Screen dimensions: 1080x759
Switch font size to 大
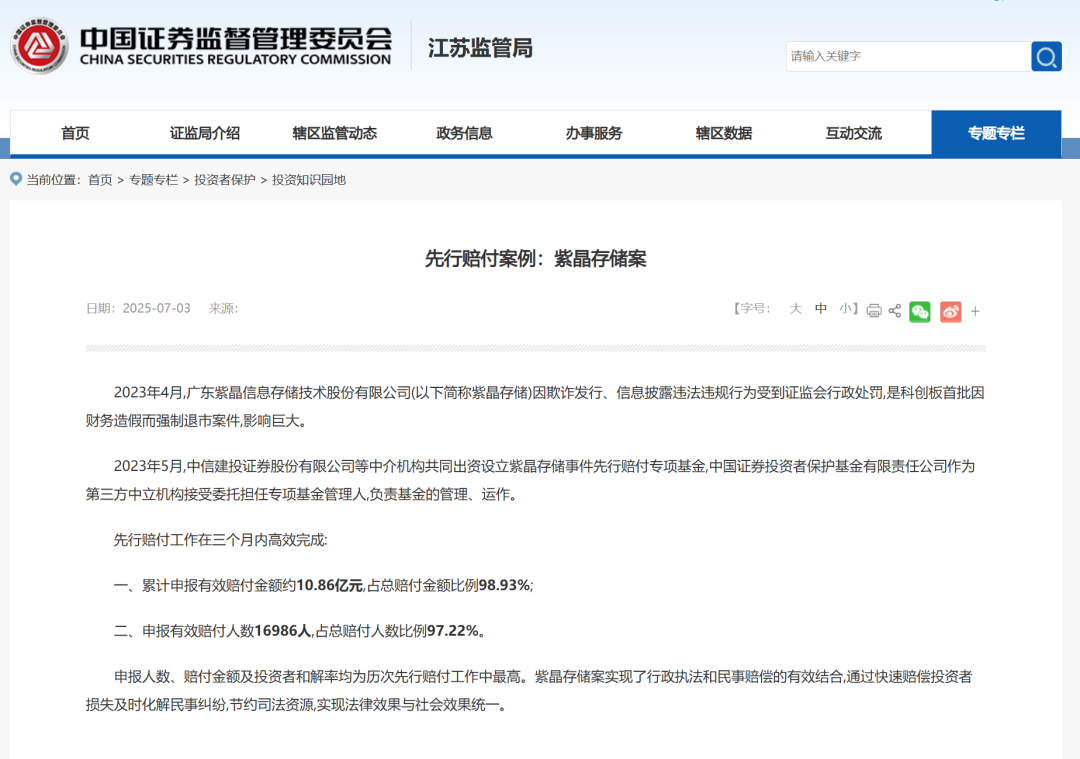pos(796,309)
